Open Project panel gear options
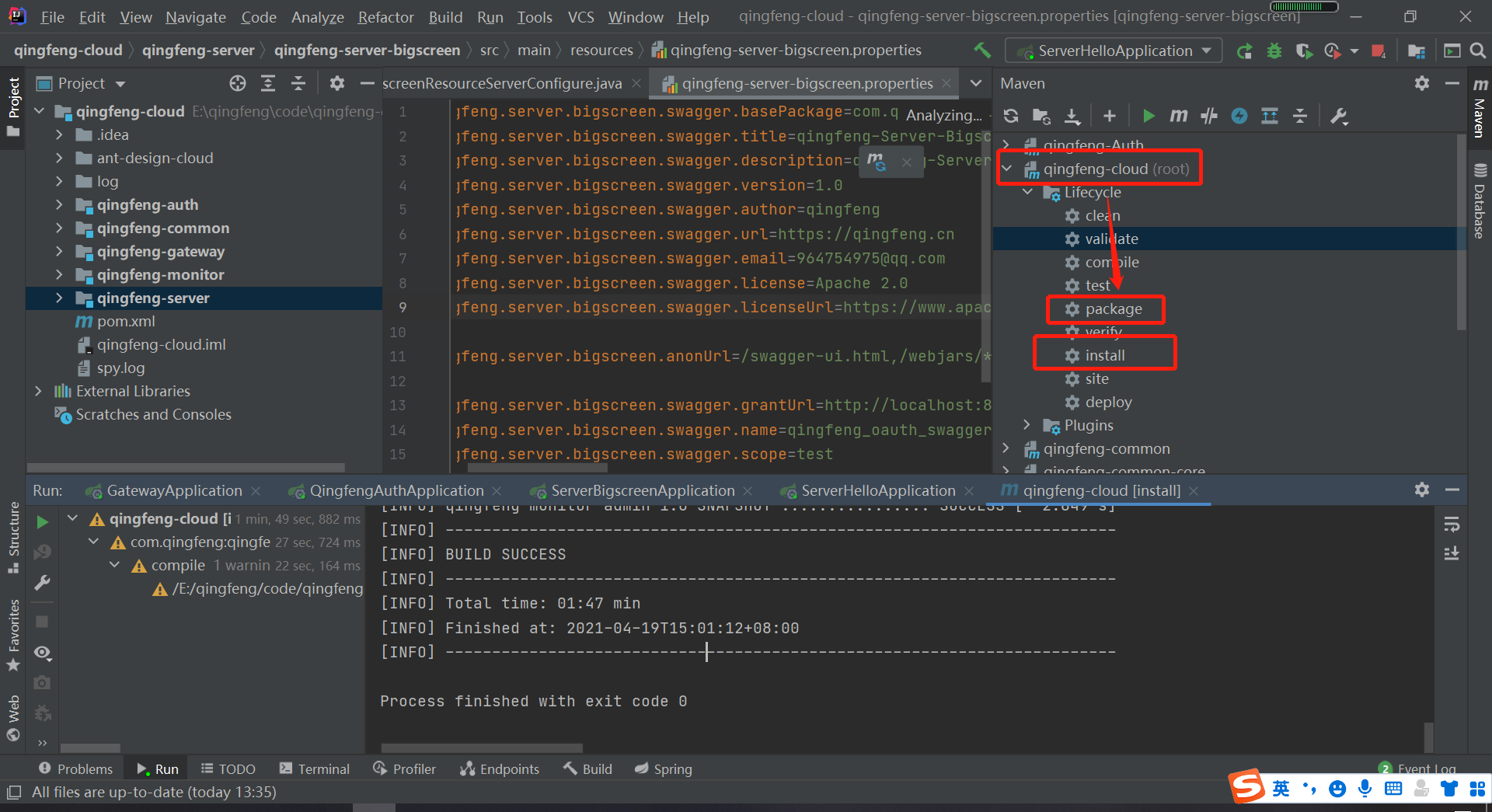The width and height of the screenshot is (1492, 812). [x=336, y=83]
